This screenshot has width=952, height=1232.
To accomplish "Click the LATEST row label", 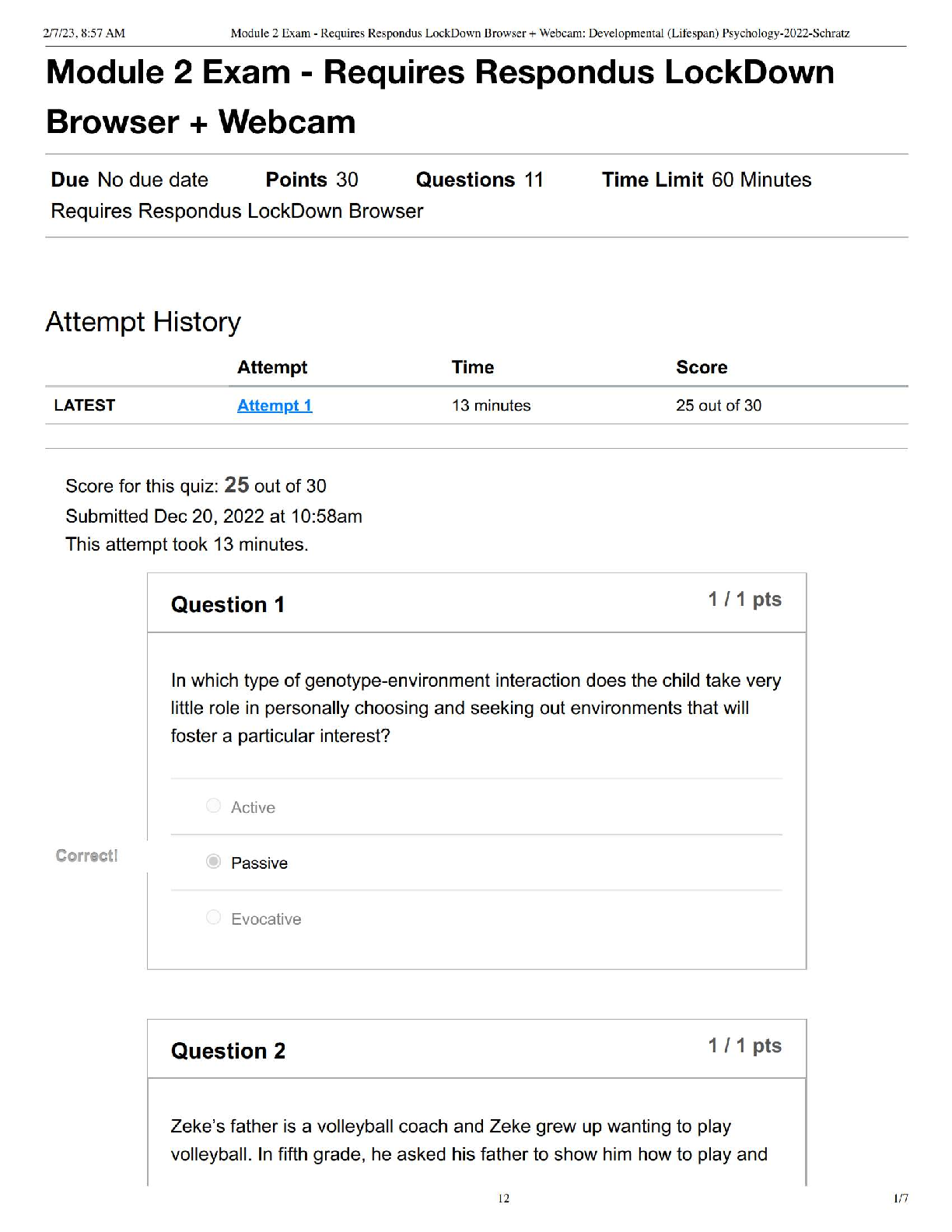I will (x=85, y=405).
